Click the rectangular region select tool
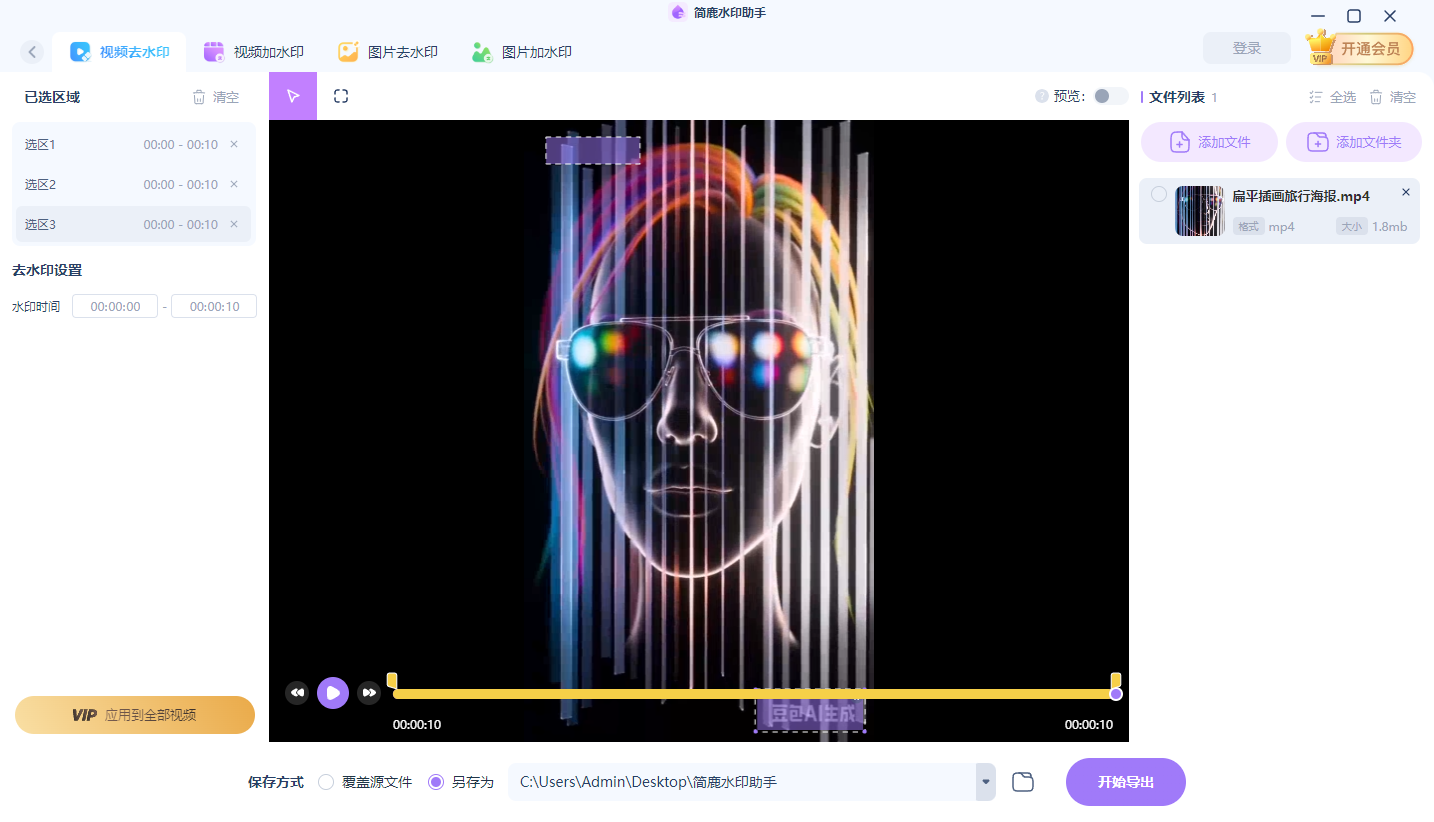Image resolution: width=1434 pixels, height=822 pixels. tap(341, 96)
